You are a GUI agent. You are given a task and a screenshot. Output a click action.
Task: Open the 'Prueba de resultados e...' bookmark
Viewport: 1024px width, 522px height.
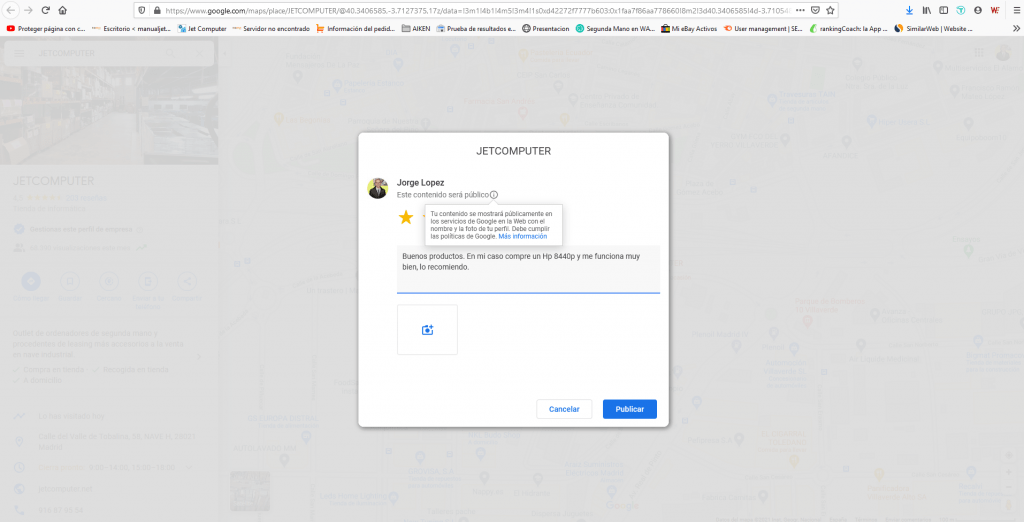[x=476, y=29]
